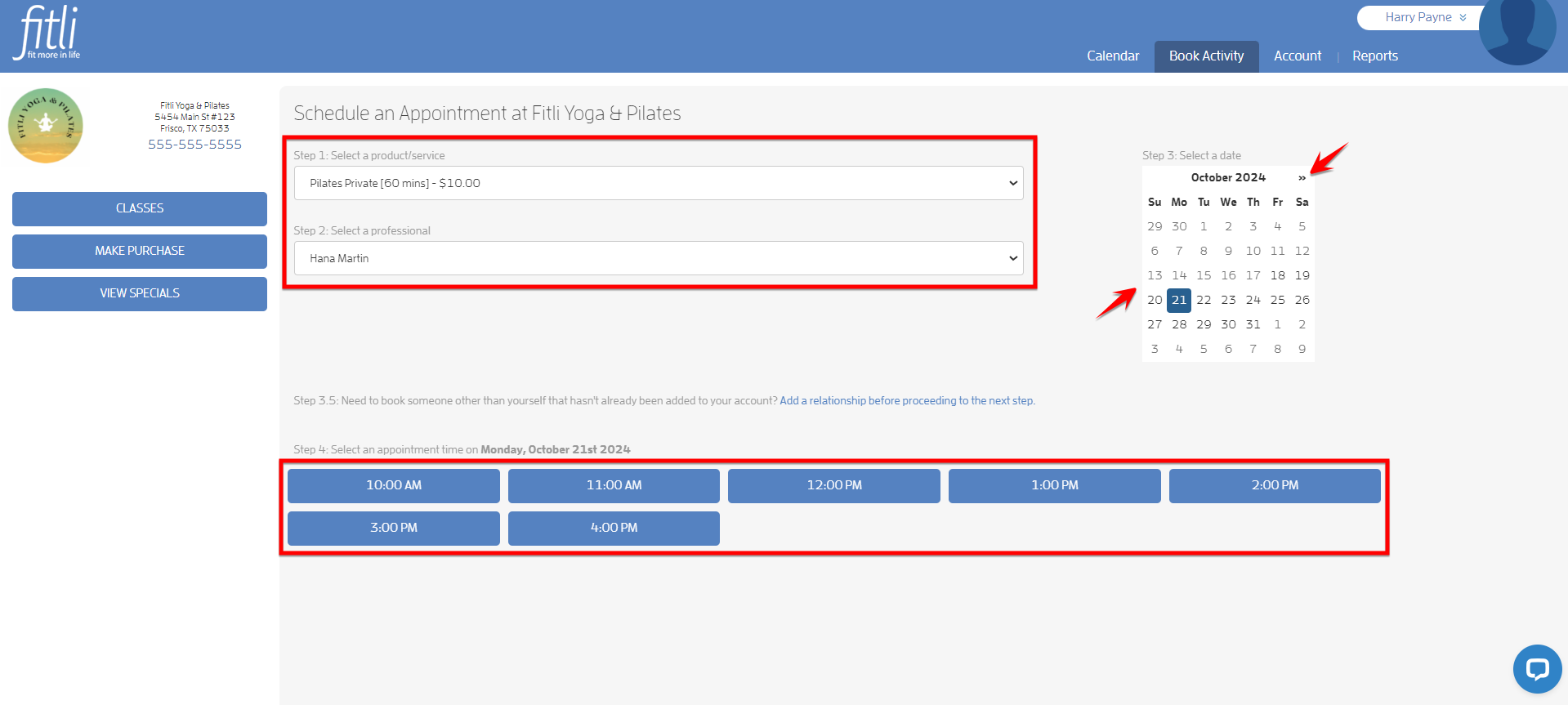The height and width of the screenshot is (705, 1568).
Task: Select October 13 in the calendar
Action: [1155, 275]
